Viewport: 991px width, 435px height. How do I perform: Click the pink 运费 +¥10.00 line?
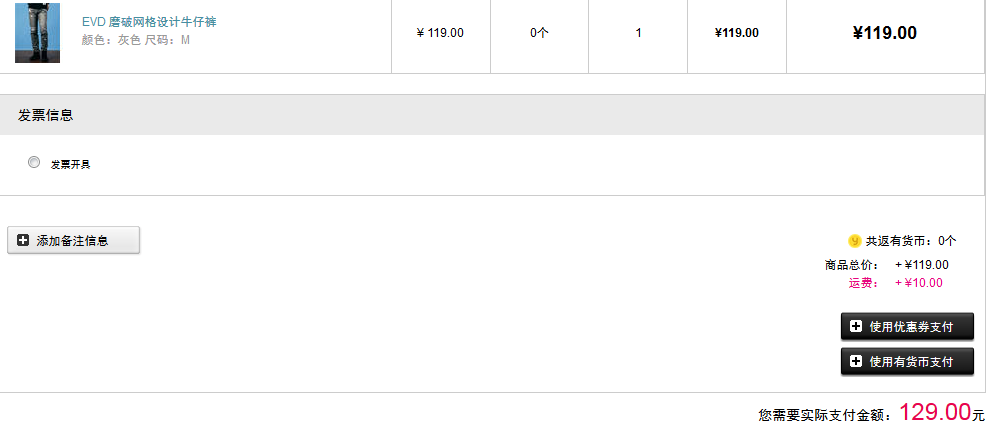(x=896, y=283)
